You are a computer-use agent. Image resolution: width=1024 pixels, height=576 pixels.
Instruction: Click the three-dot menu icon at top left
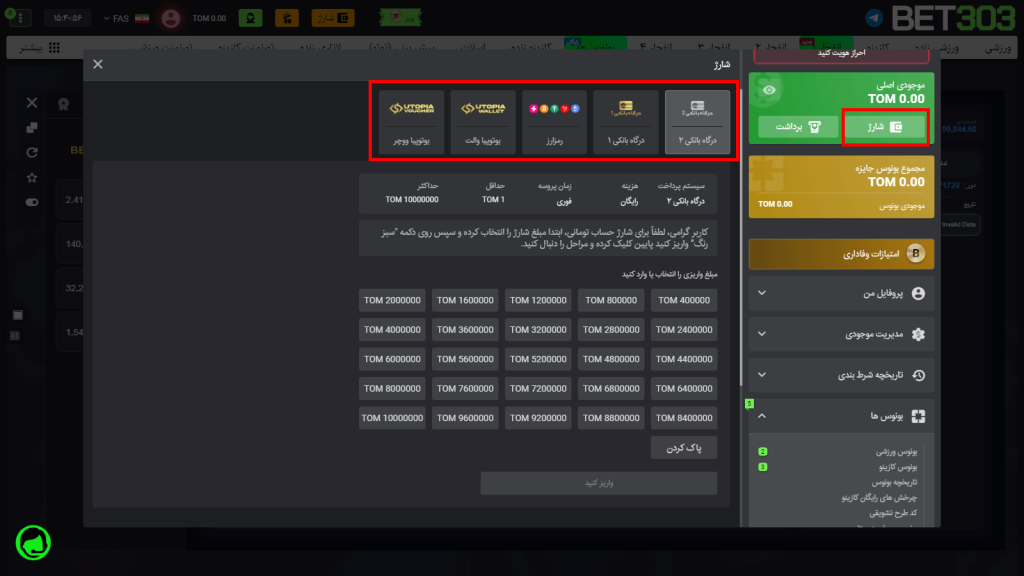pyautogui.click(x=21, y=18)
